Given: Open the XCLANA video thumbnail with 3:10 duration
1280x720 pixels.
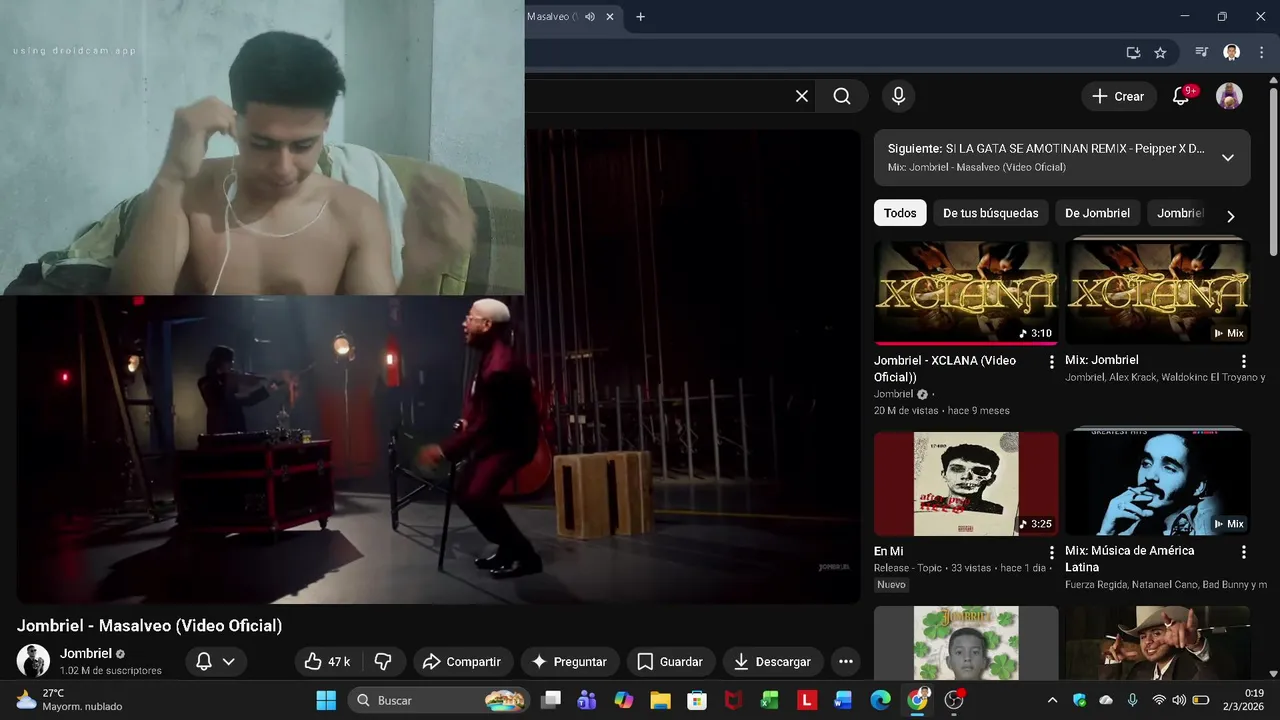Looking at the screenshot, I should 965,292.
